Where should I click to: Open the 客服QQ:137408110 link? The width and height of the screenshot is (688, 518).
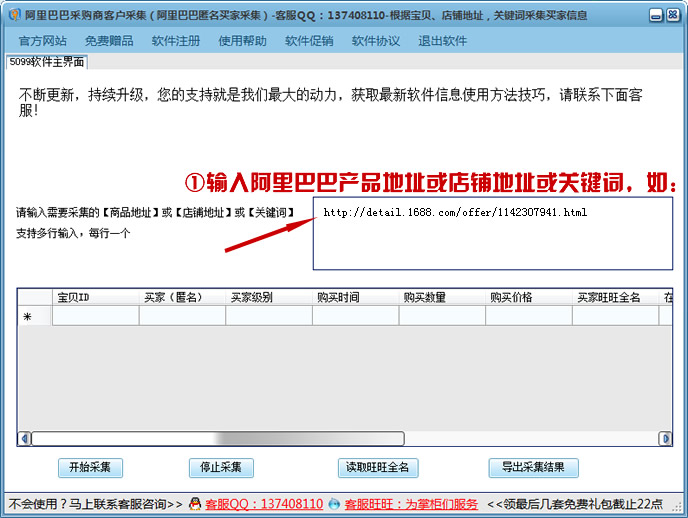[x=264, y=504]
